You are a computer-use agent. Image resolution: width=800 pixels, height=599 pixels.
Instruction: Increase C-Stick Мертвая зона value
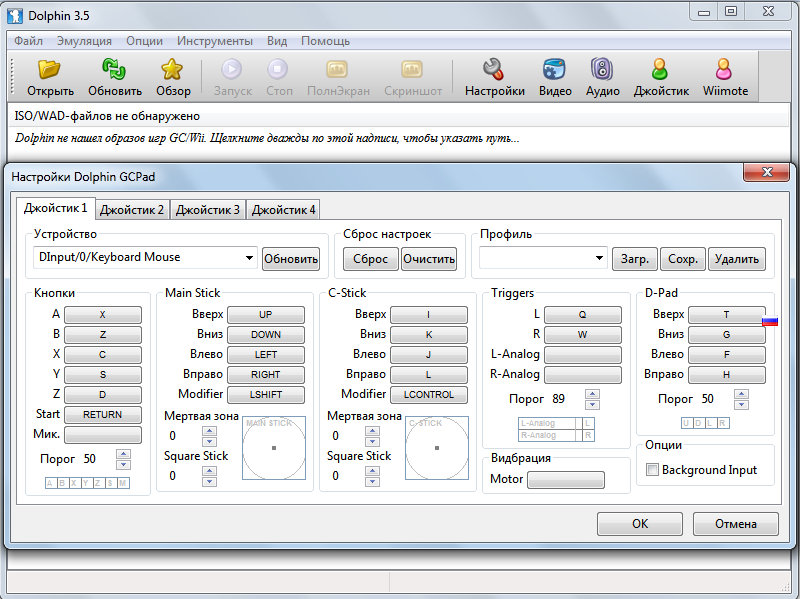(372, 431)
